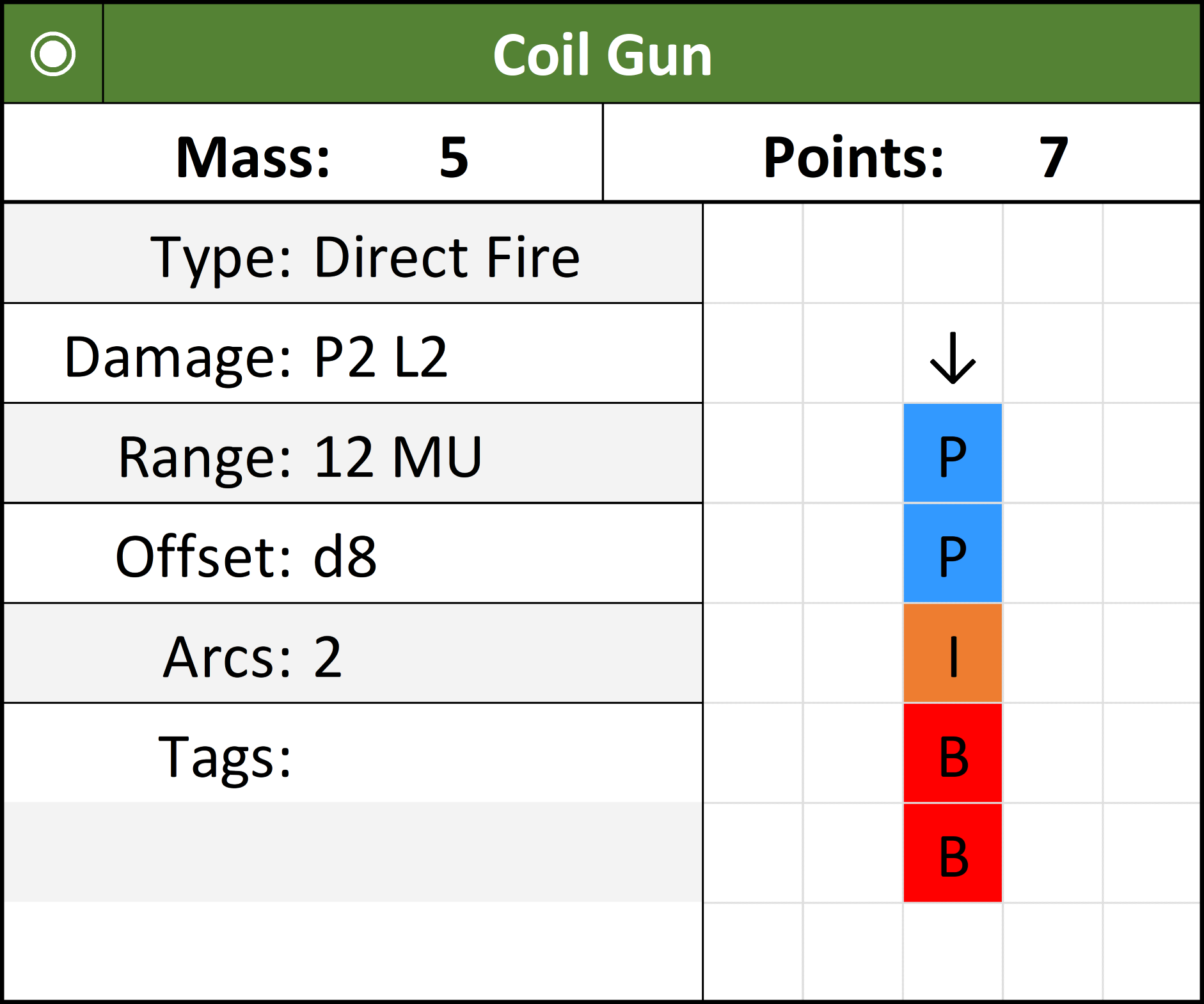Select the Direct Fire type value

(x=447, y=257)
